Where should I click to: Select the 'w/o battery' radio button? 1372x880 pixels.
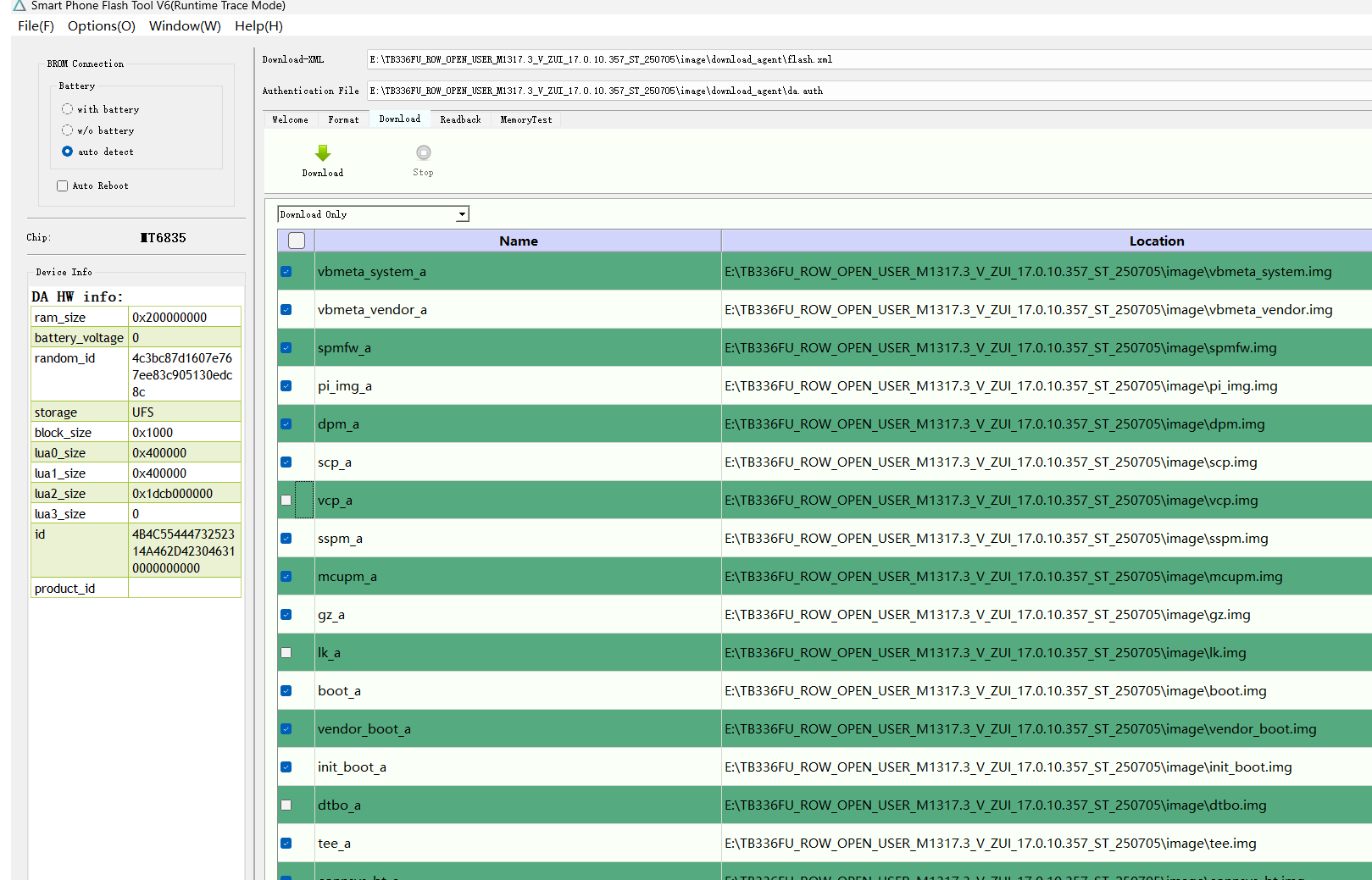tap(67, 130)
